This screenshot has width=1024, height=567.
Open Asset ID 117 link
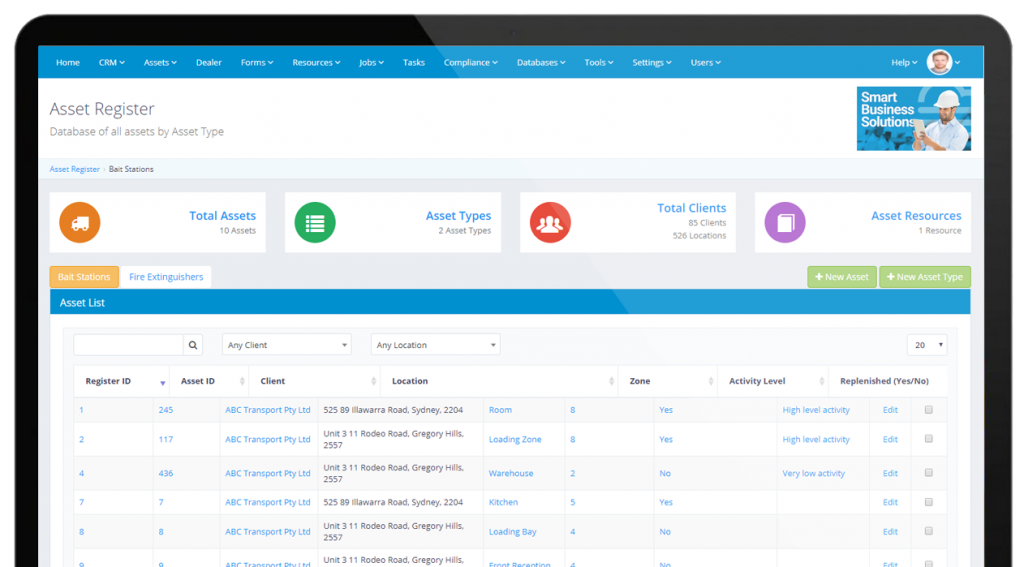click(166, 440)
